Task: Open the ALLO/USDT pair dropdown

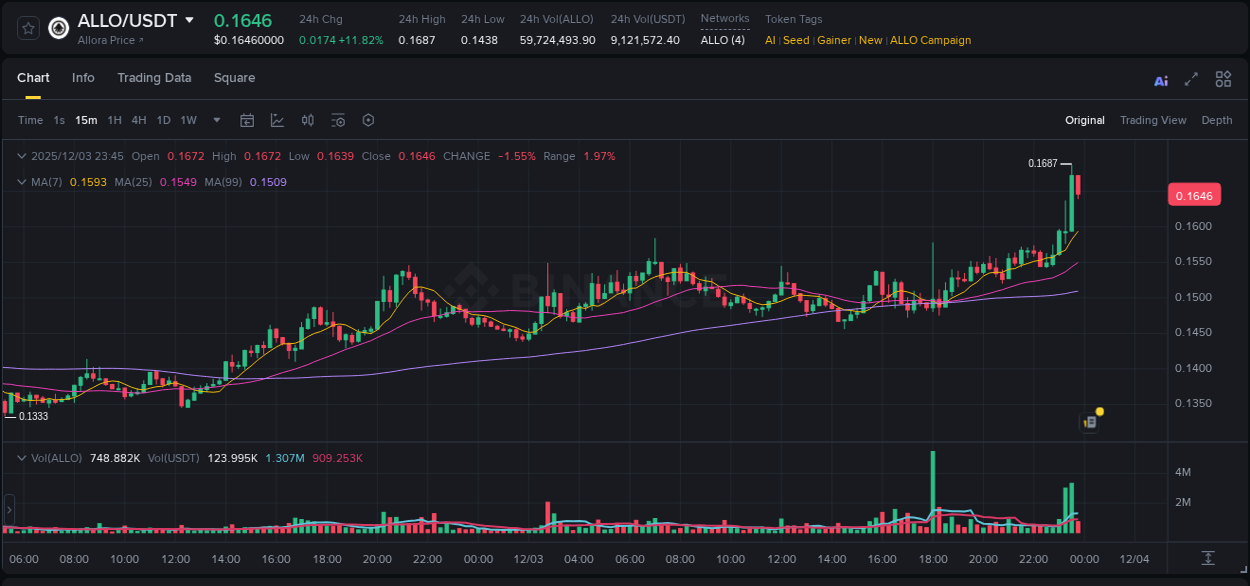Action: point(189,20)
